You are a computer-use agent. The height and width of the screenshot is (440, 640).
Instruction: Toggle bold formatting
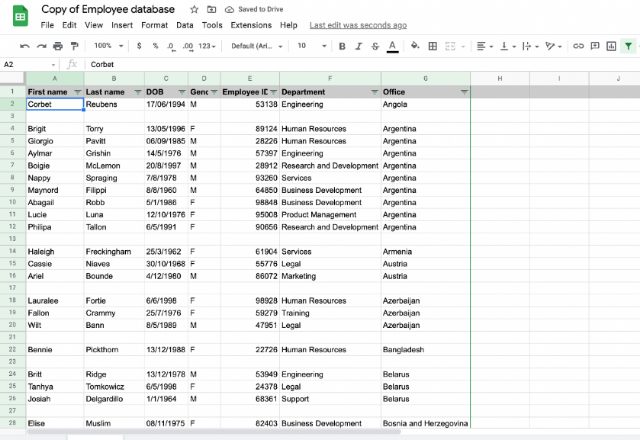(342, 46)
